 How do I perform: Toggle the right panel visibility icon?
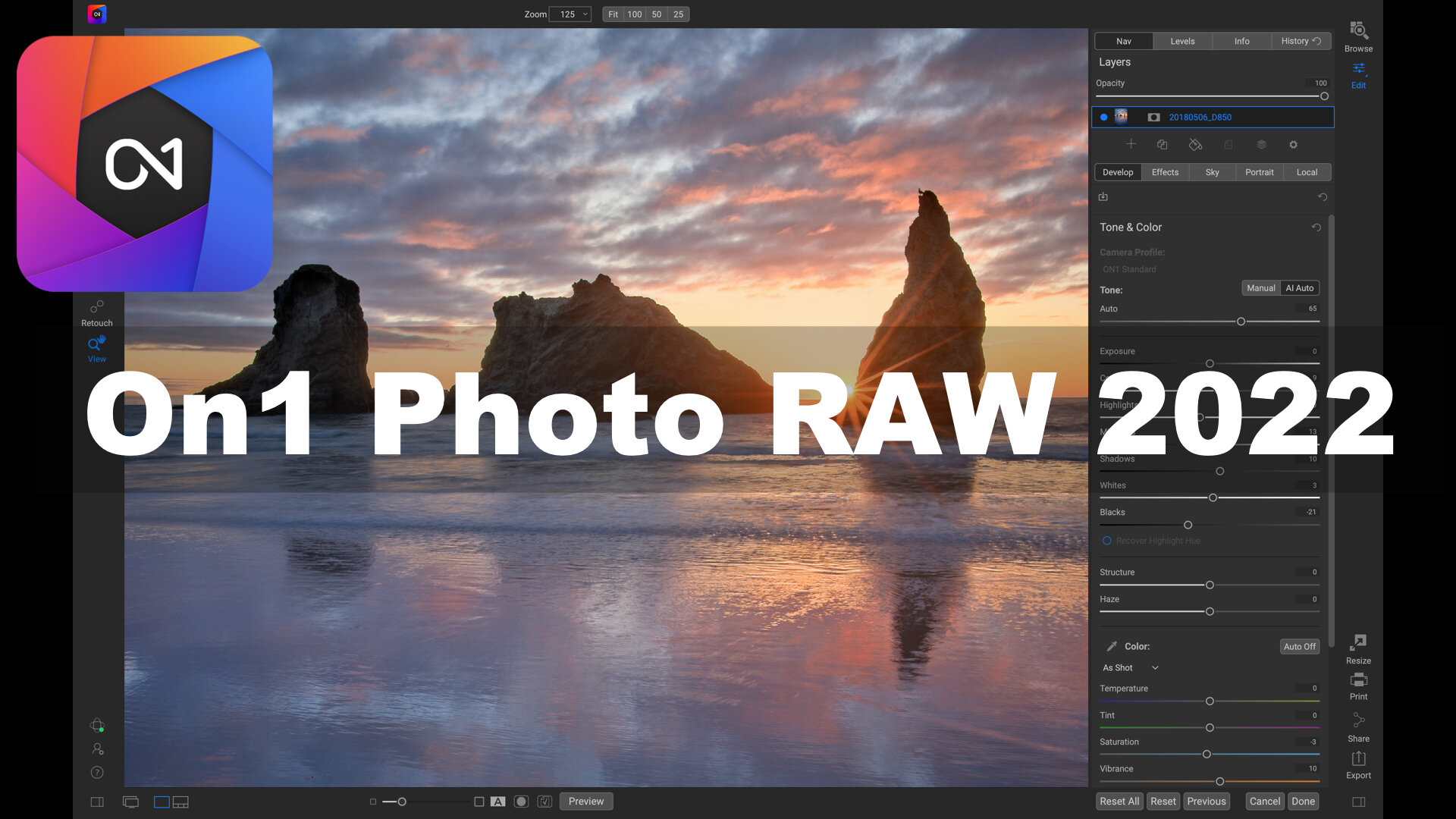click(1358, 802)
